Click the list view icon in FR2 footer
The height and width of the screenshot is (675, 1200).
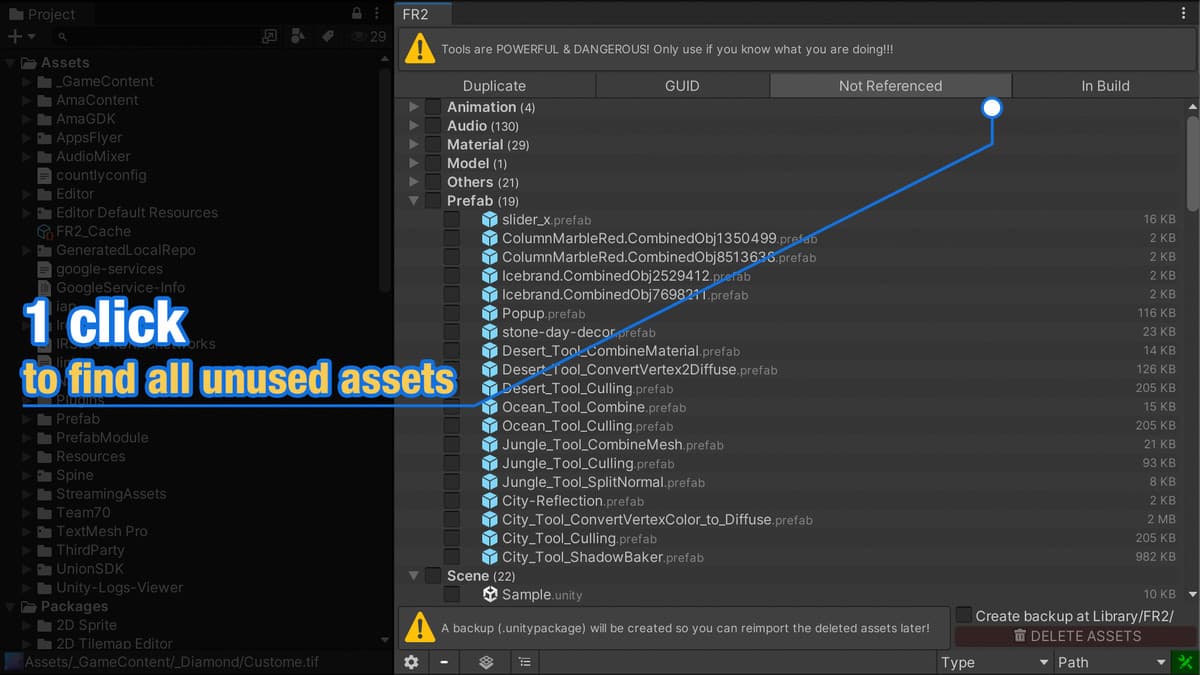click(x=524, y=662)
